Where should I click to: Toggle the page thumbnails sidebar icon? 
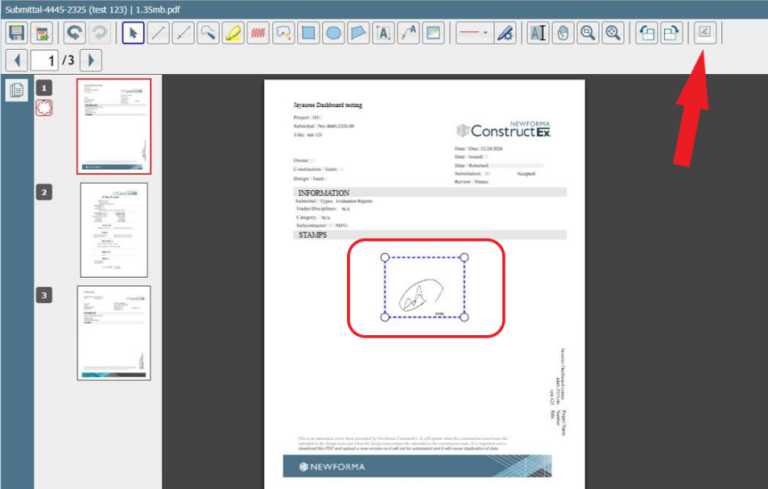tap(17, 90)
